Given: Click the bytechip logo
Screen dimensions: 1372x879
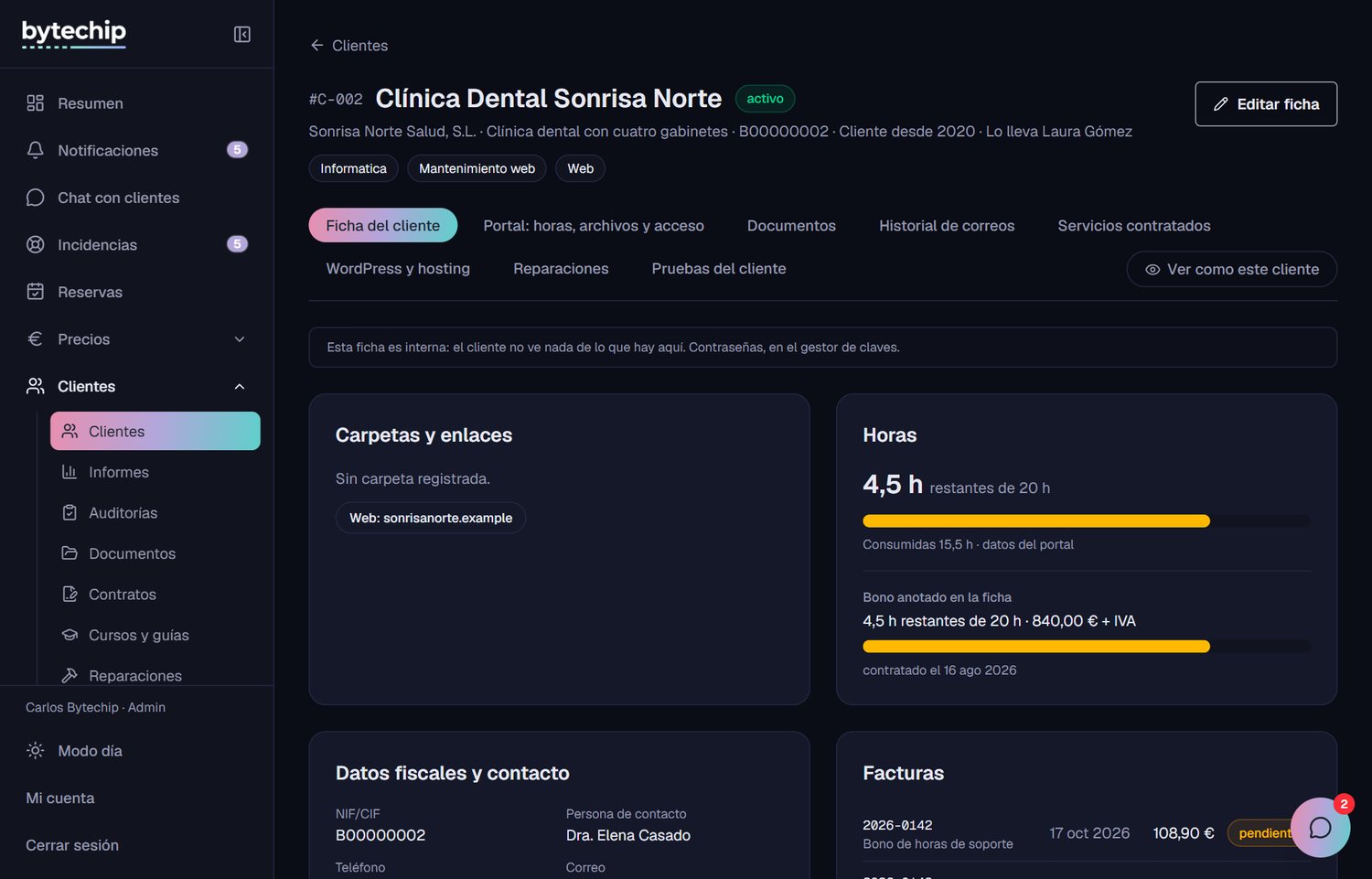Looking at the screenshot, I should click(74, 34).
